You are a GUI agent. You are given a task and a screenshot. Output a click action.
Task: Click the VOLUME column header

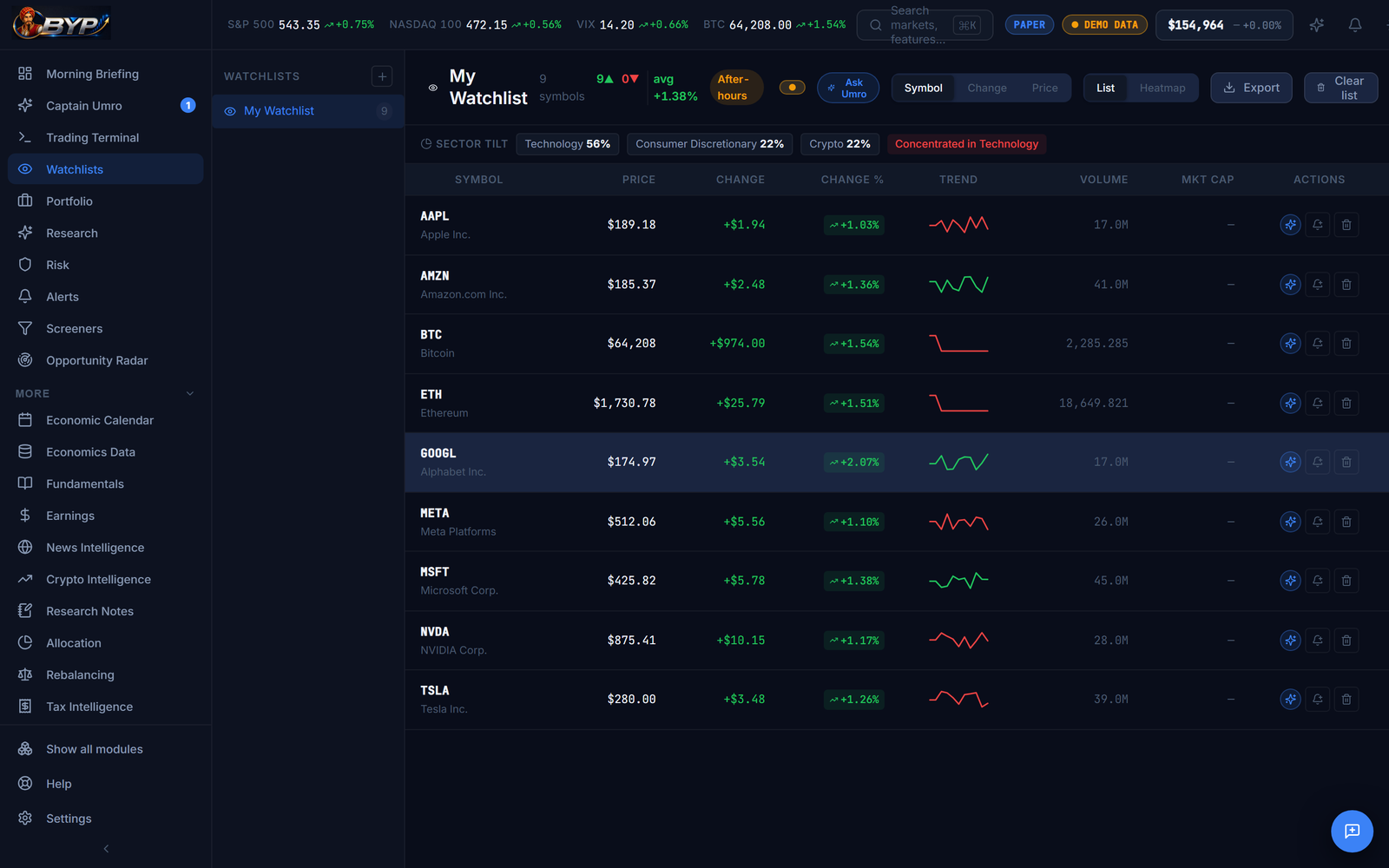click(x=1103, y=180)
